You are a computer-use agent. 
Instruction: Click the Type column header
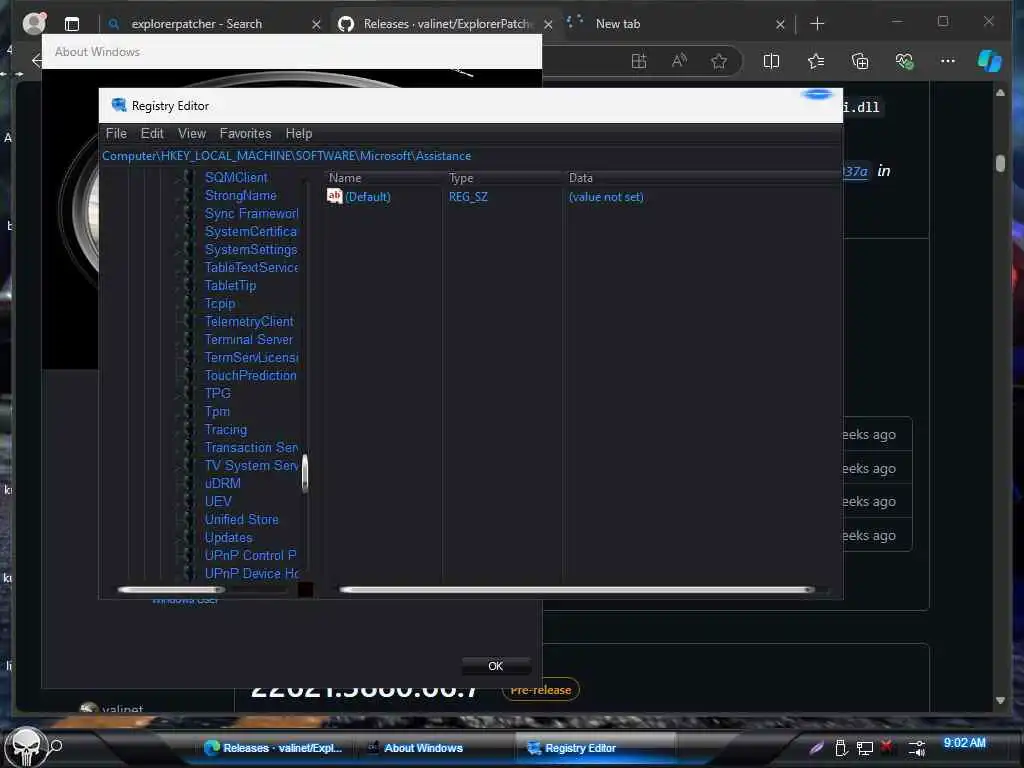(502, 178)
